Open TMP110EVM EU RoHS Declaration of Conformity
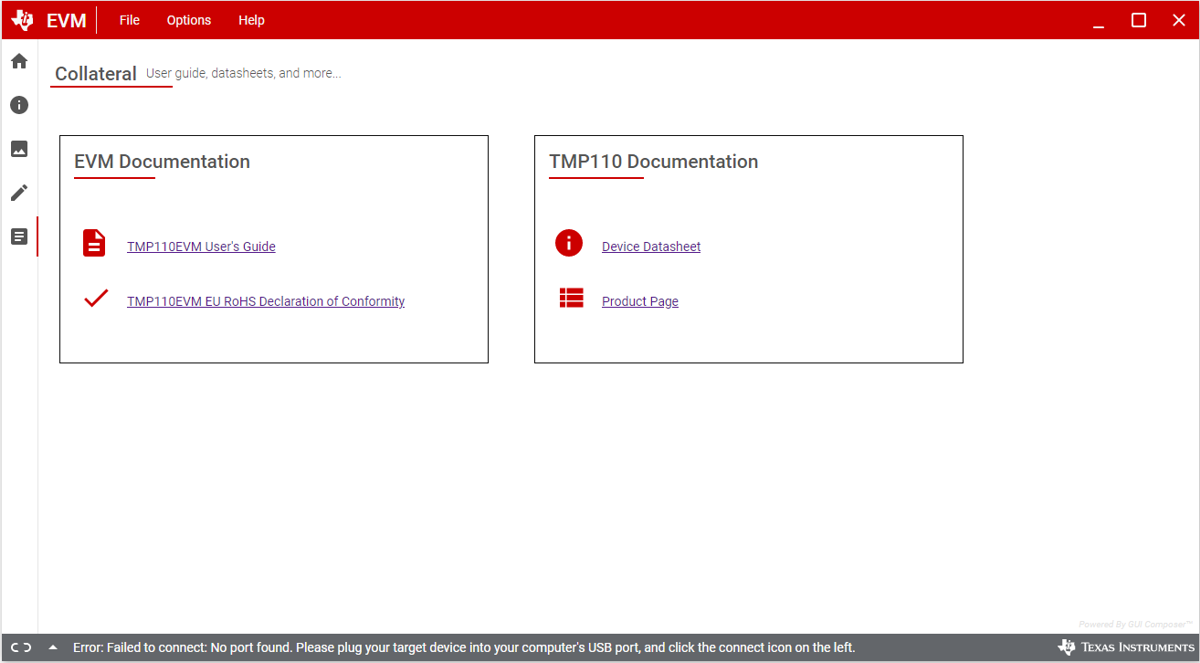The width and height of the screenshot is (1200, 663). point(266,302)
